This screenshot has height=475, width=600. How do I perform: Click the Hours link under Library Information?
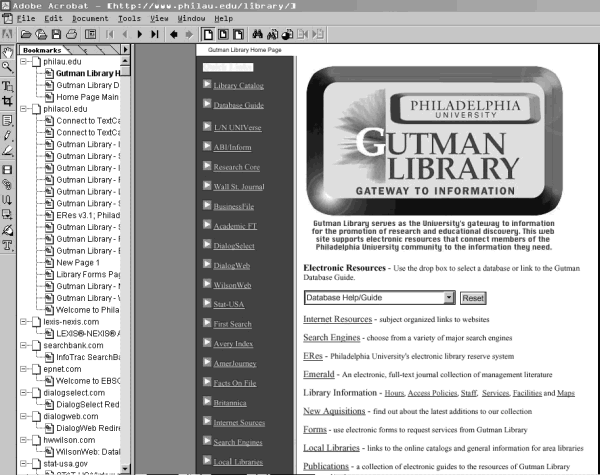coord(394,393)
